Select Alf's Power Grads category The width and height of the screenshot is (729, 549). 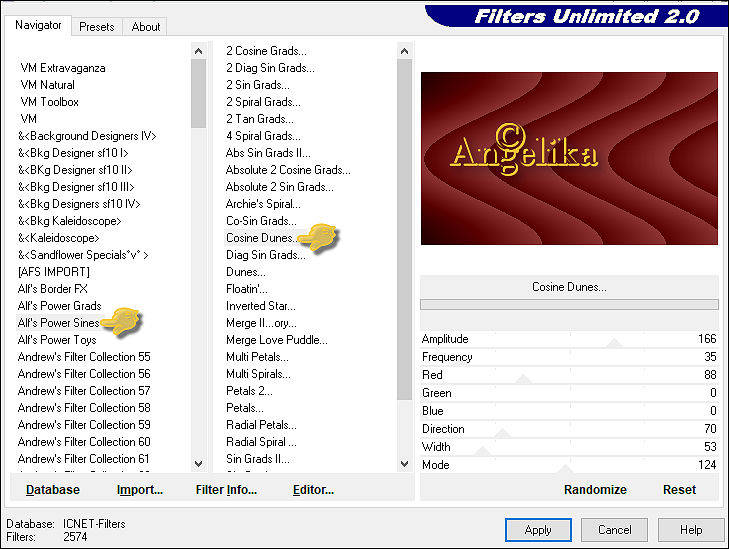coord(60,306)
